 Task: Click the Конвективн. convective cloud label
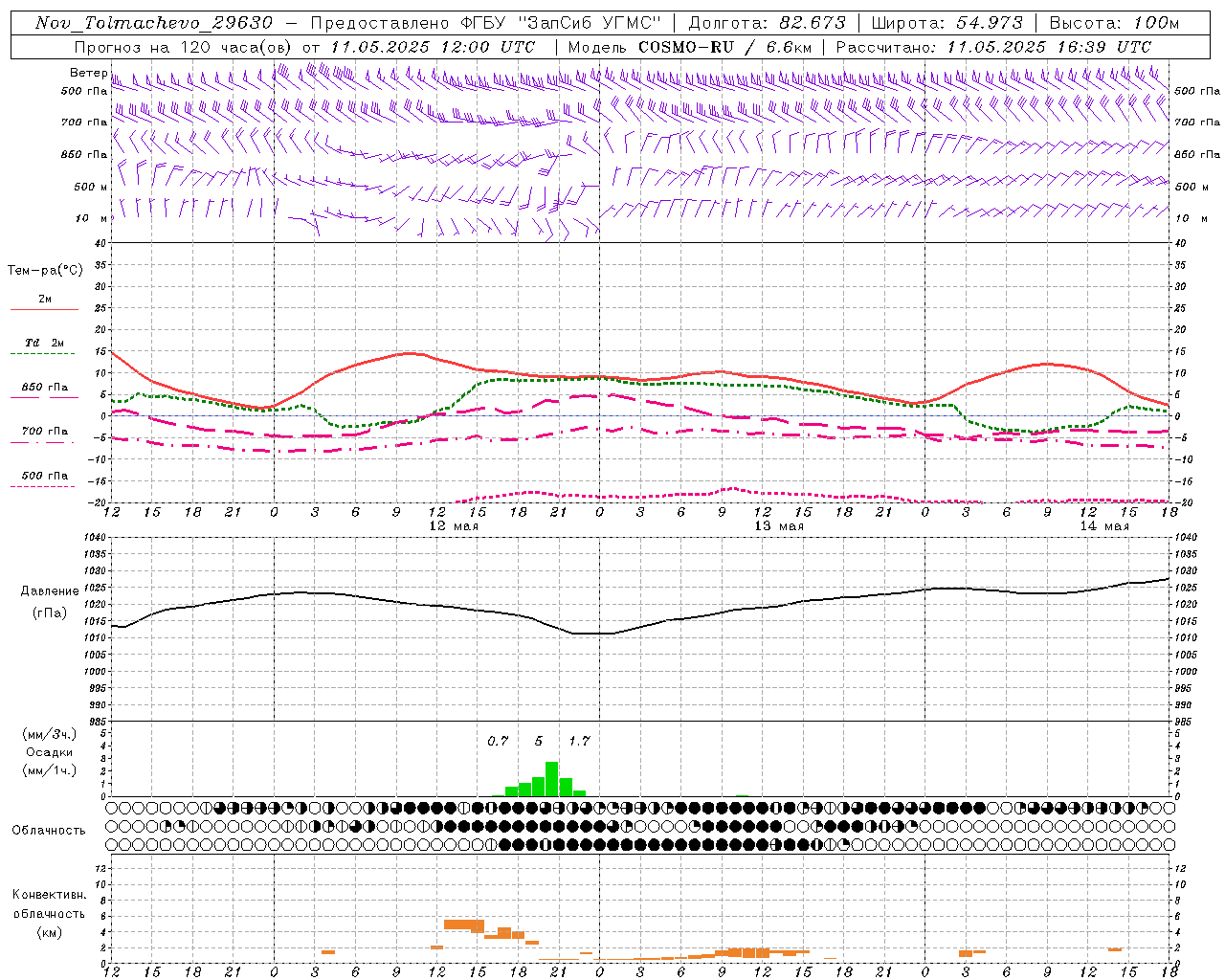pos(49,895)
